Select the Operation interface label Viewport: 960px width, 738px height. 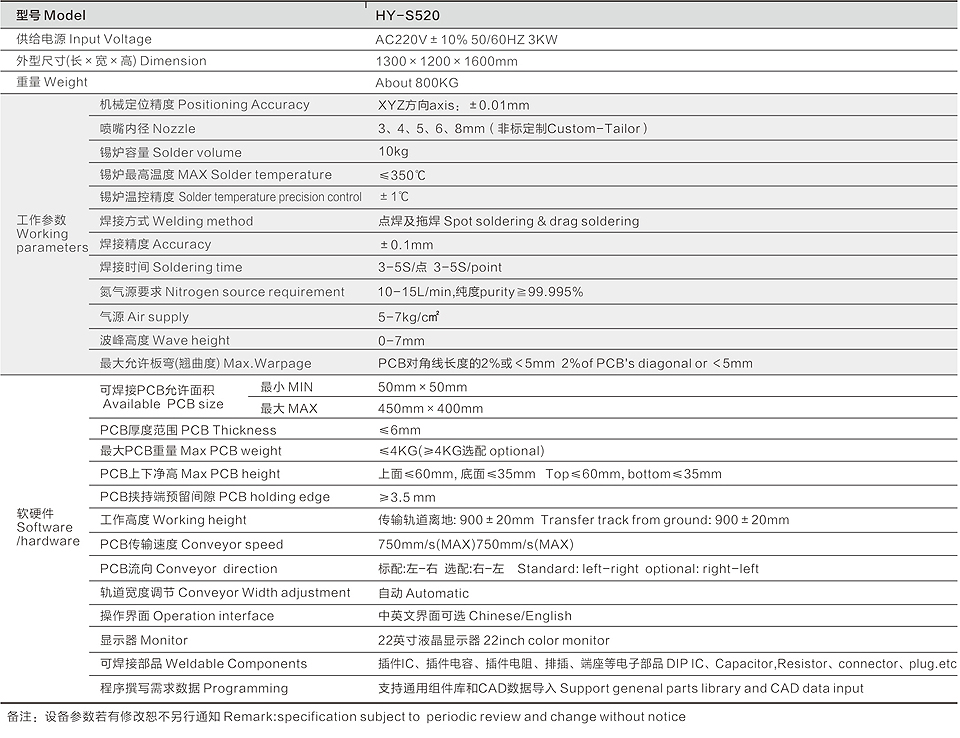point(187,616)
